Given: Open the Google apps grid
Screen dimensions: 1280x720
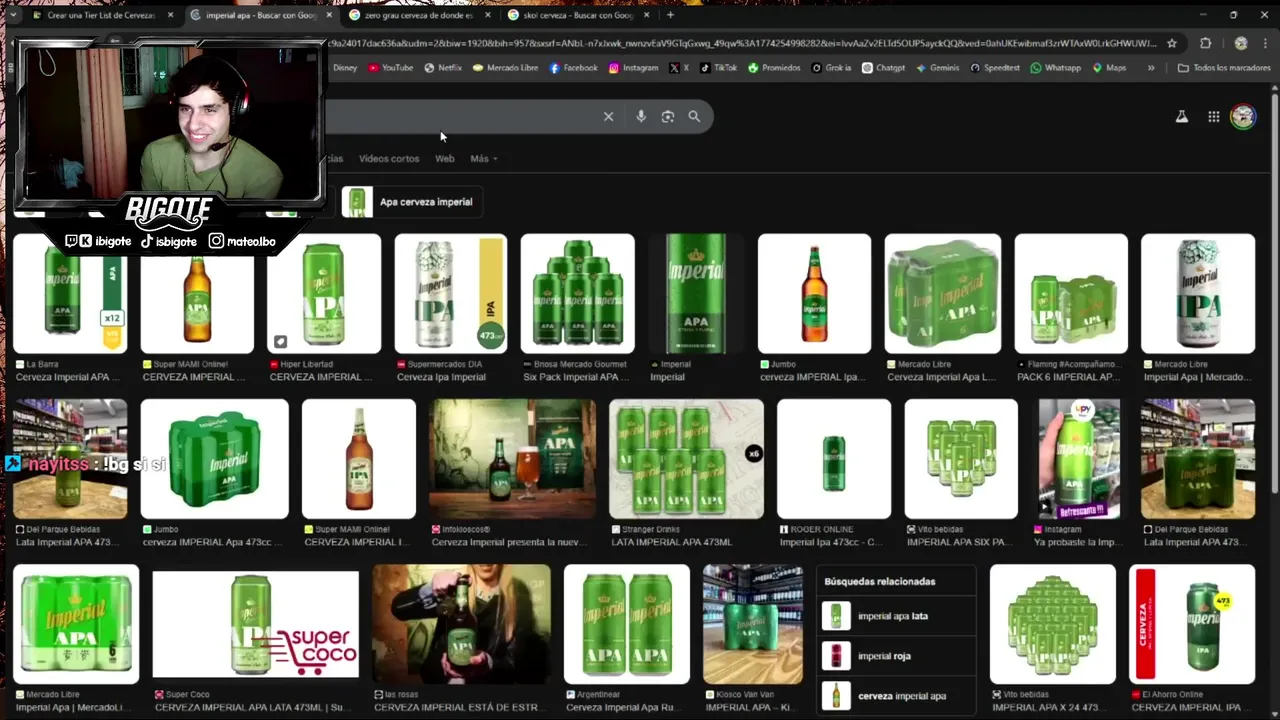Looking at the screenshot, I should [1213, 117].
